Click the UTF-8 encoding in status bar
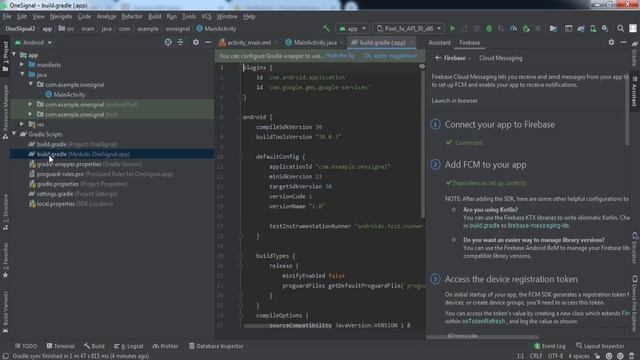The image size is (640, 360). (x=556, y=356)
